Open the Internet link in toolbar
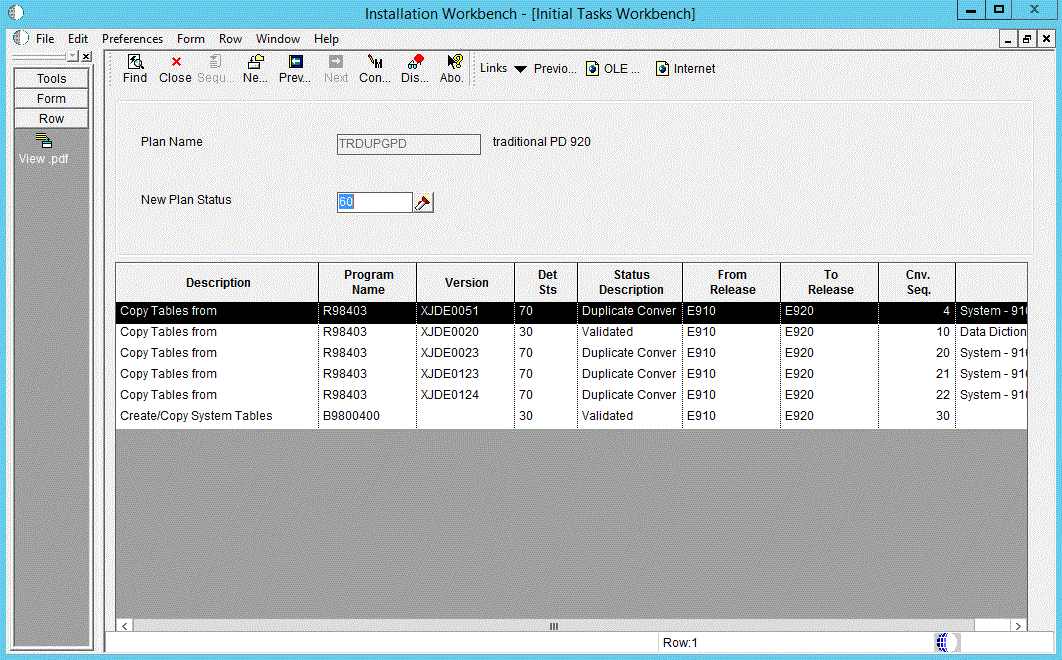The height and width of the screenshot is (660, 1062). point(684,69)
